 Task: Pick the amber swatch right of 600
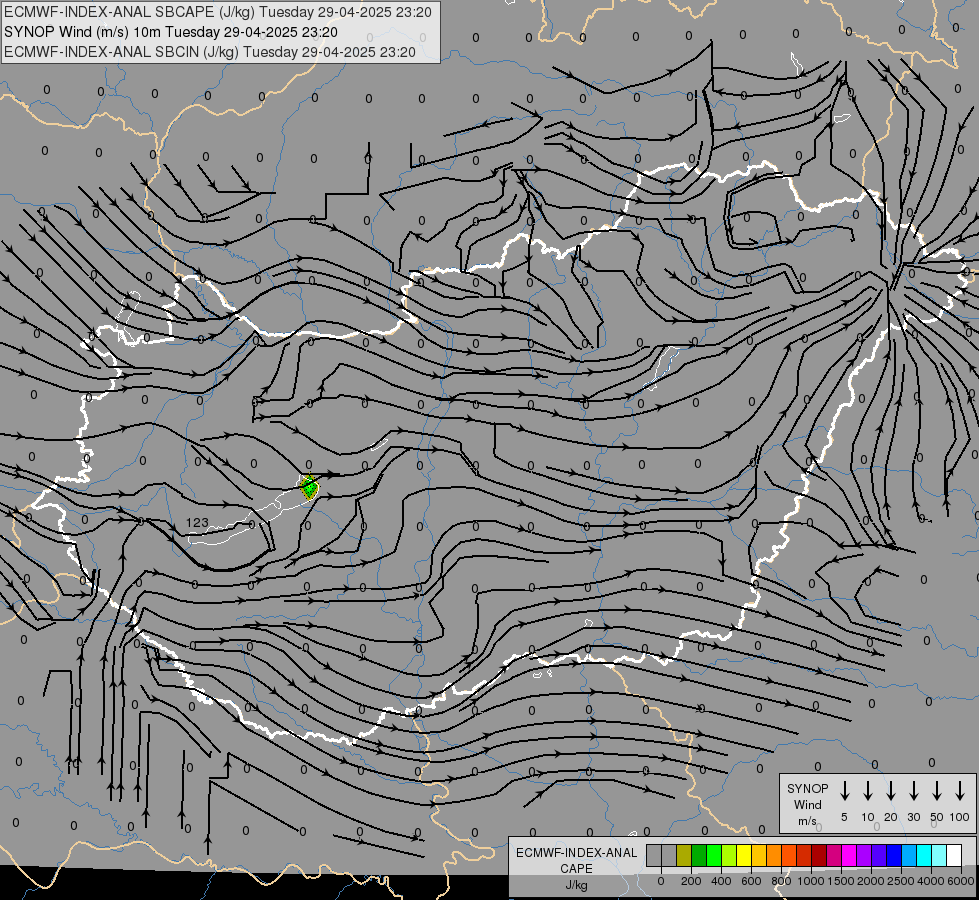(759, 855)
